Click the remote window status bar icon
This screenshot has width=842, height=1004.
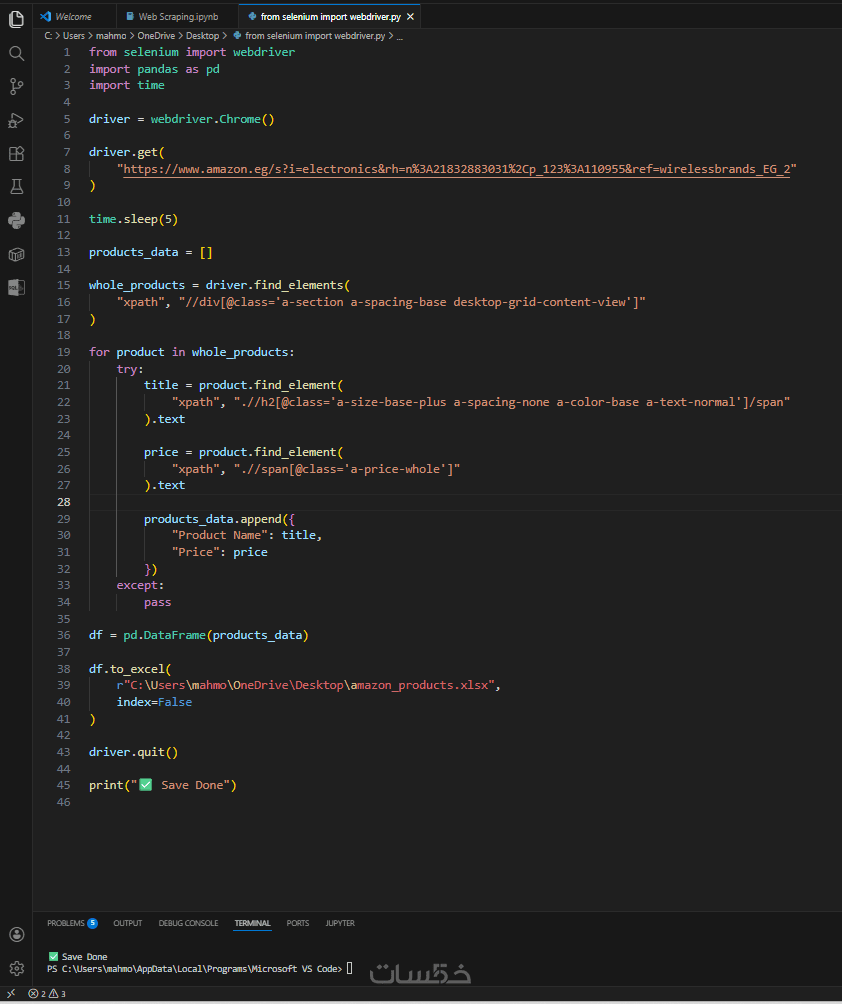[x=11, y=994]
